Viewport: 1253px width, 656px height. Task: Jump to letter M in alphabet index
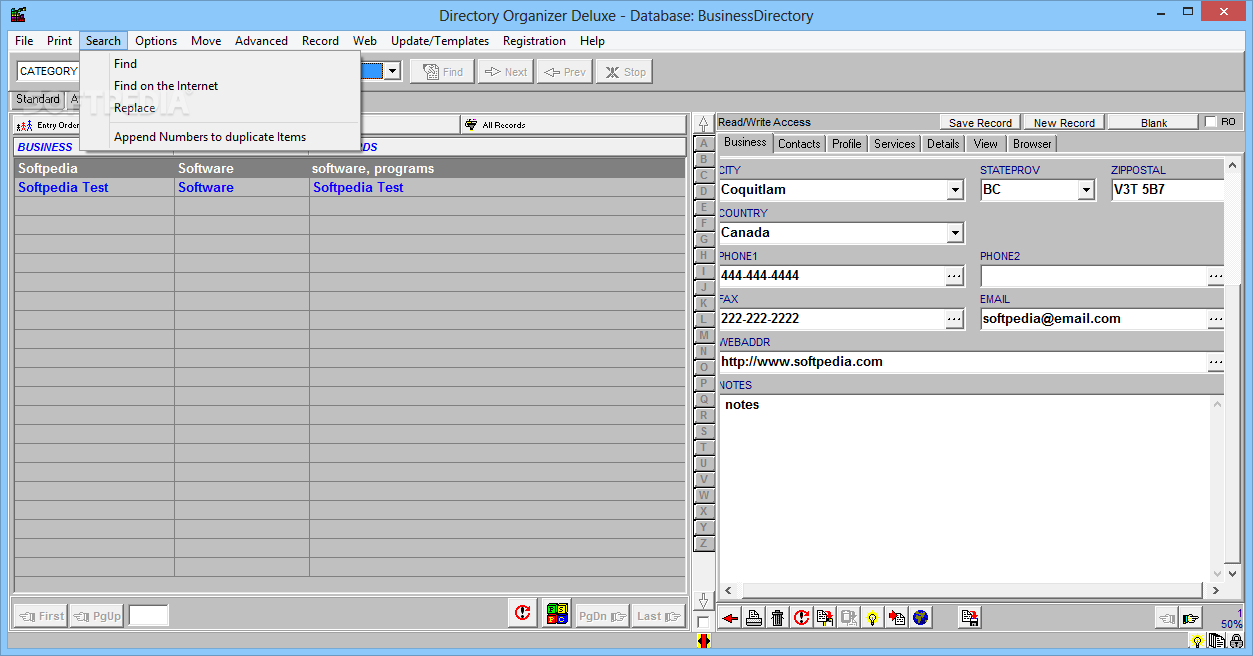pos(704,335)
